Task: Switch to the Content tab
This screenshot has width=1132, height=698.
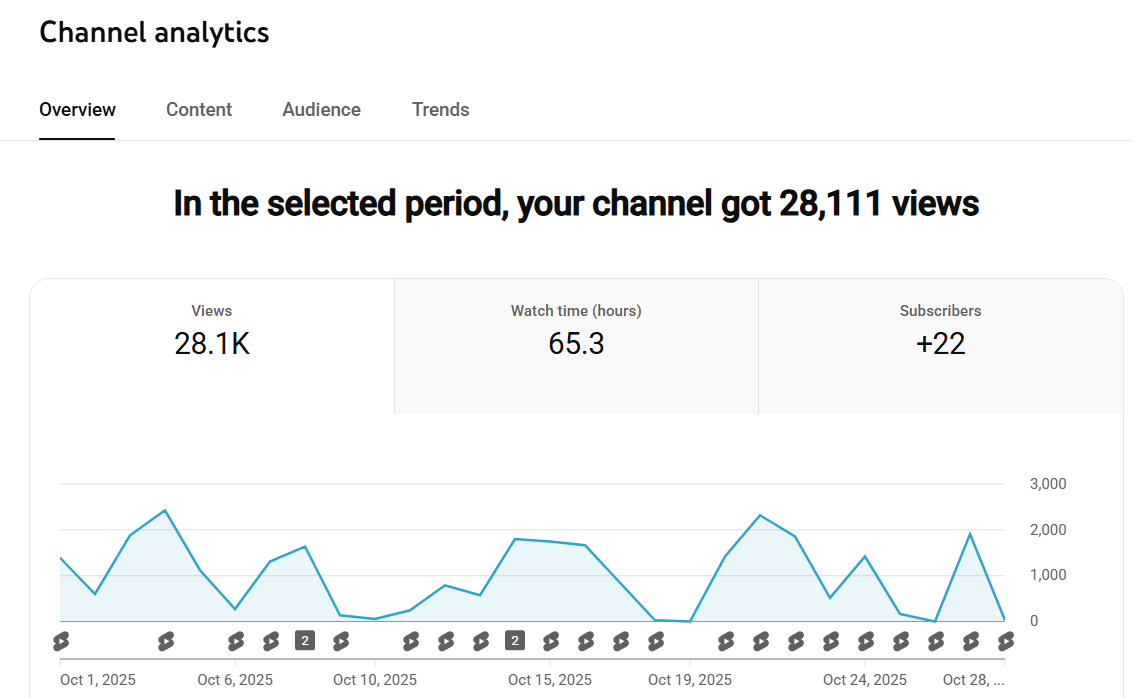Action: pos(199,110)
